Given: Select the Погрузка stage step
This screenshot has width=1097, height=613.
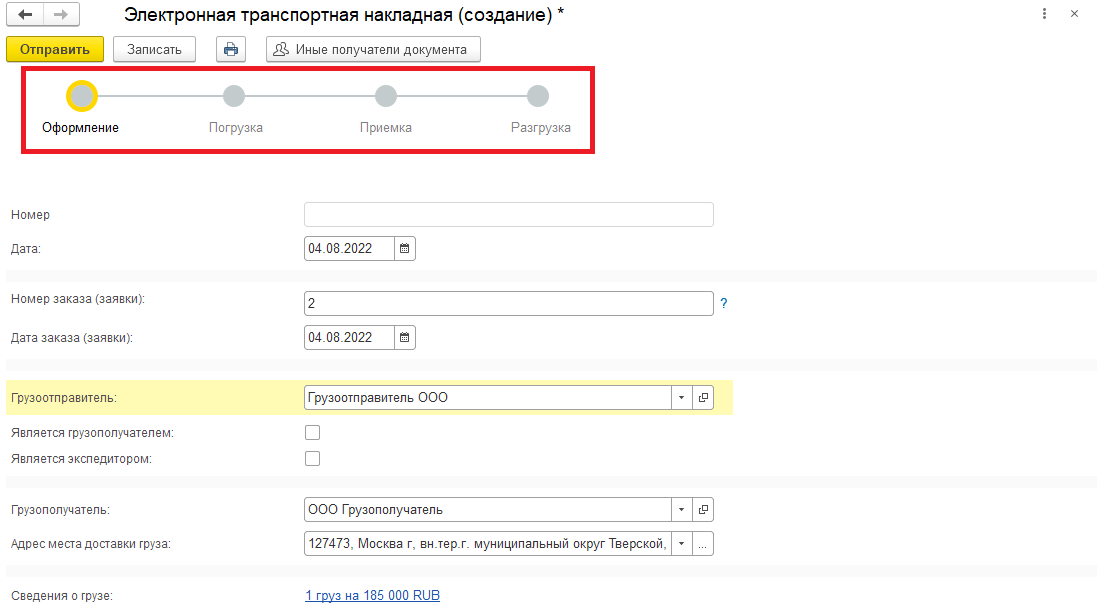Looking at the screenshot, I should tap(234, 96).
